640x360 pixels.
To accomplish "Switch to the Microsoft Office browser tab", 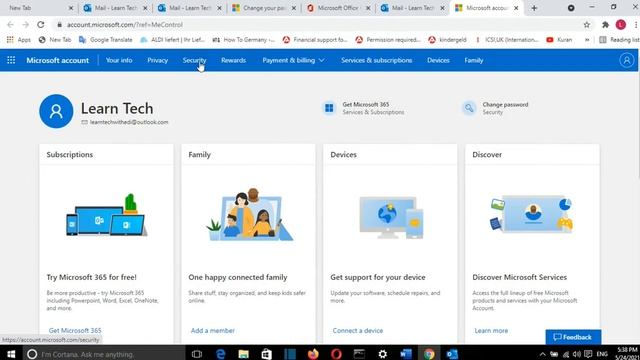I will 337,8.
